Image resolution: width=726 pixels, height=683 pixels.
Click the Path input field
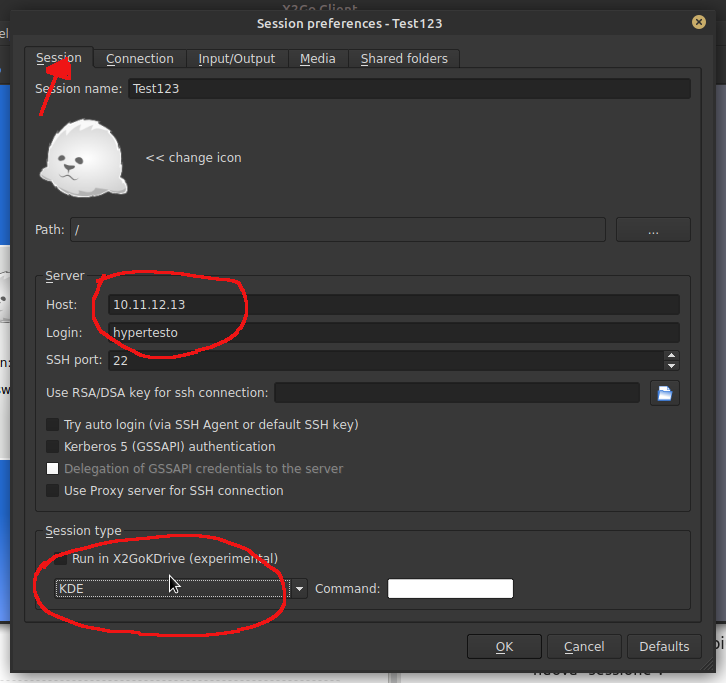pyautogui.click(x=338, y=230)
